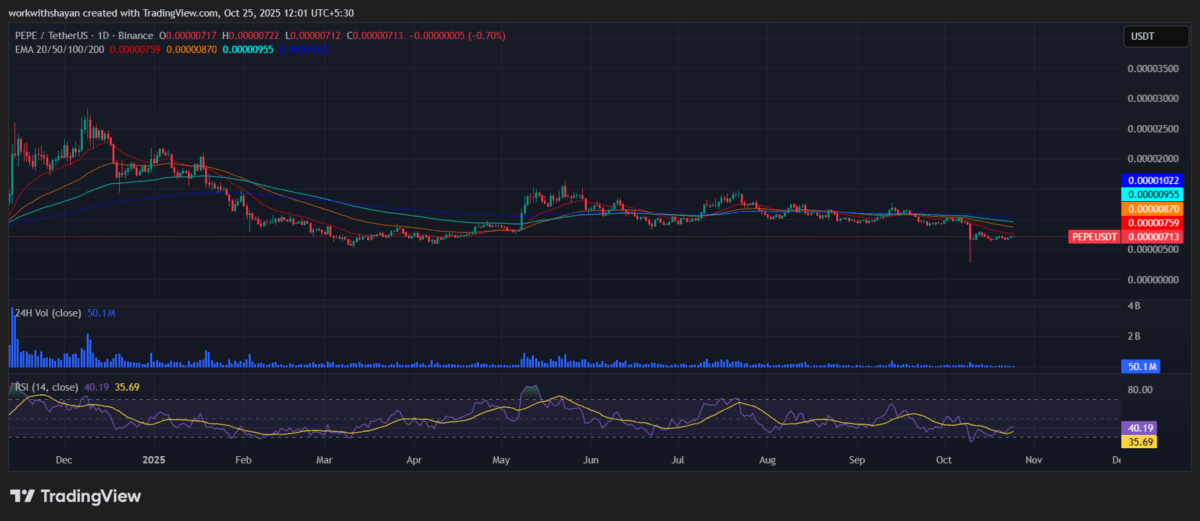Viewport: 1200px width, 521px height.
Task: Click the Aug label on time axis
Action: 768,460
